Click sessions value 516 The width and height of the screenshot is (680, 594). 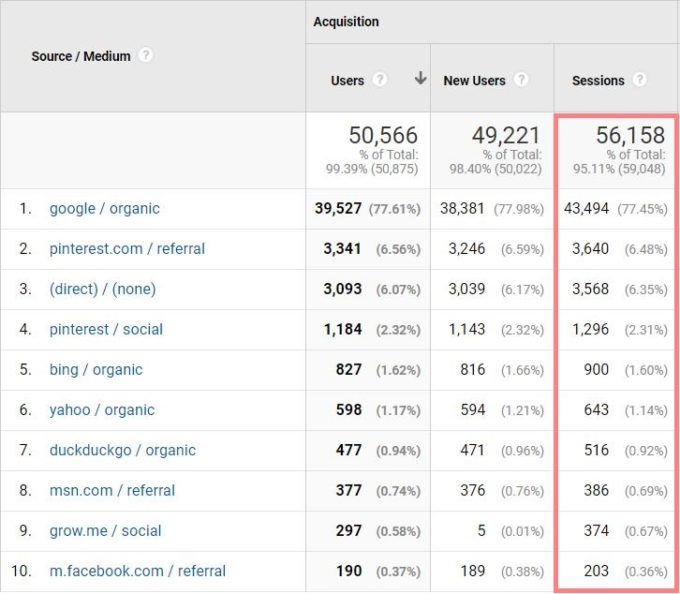click(x=596, y=450)
